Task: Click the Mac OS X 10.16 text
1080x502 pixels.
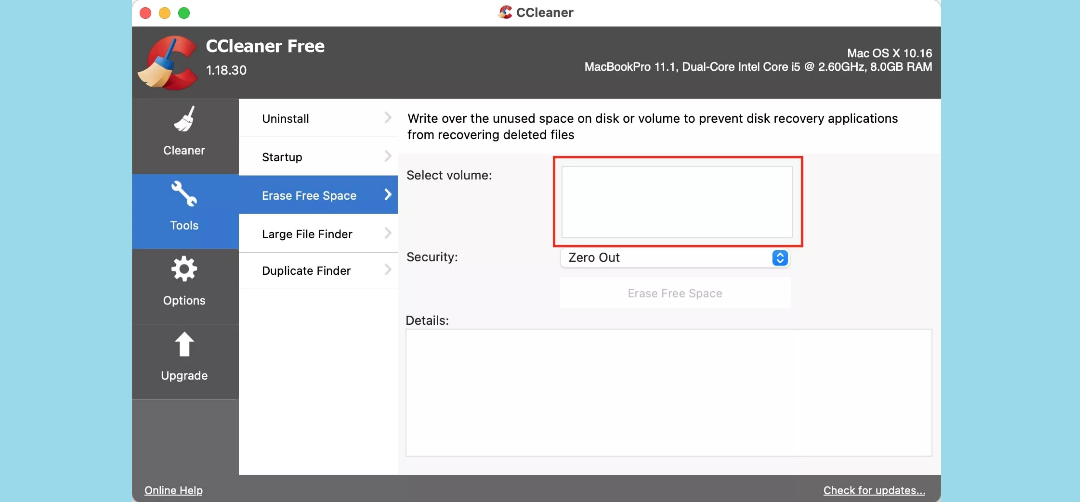Action: 889,53
